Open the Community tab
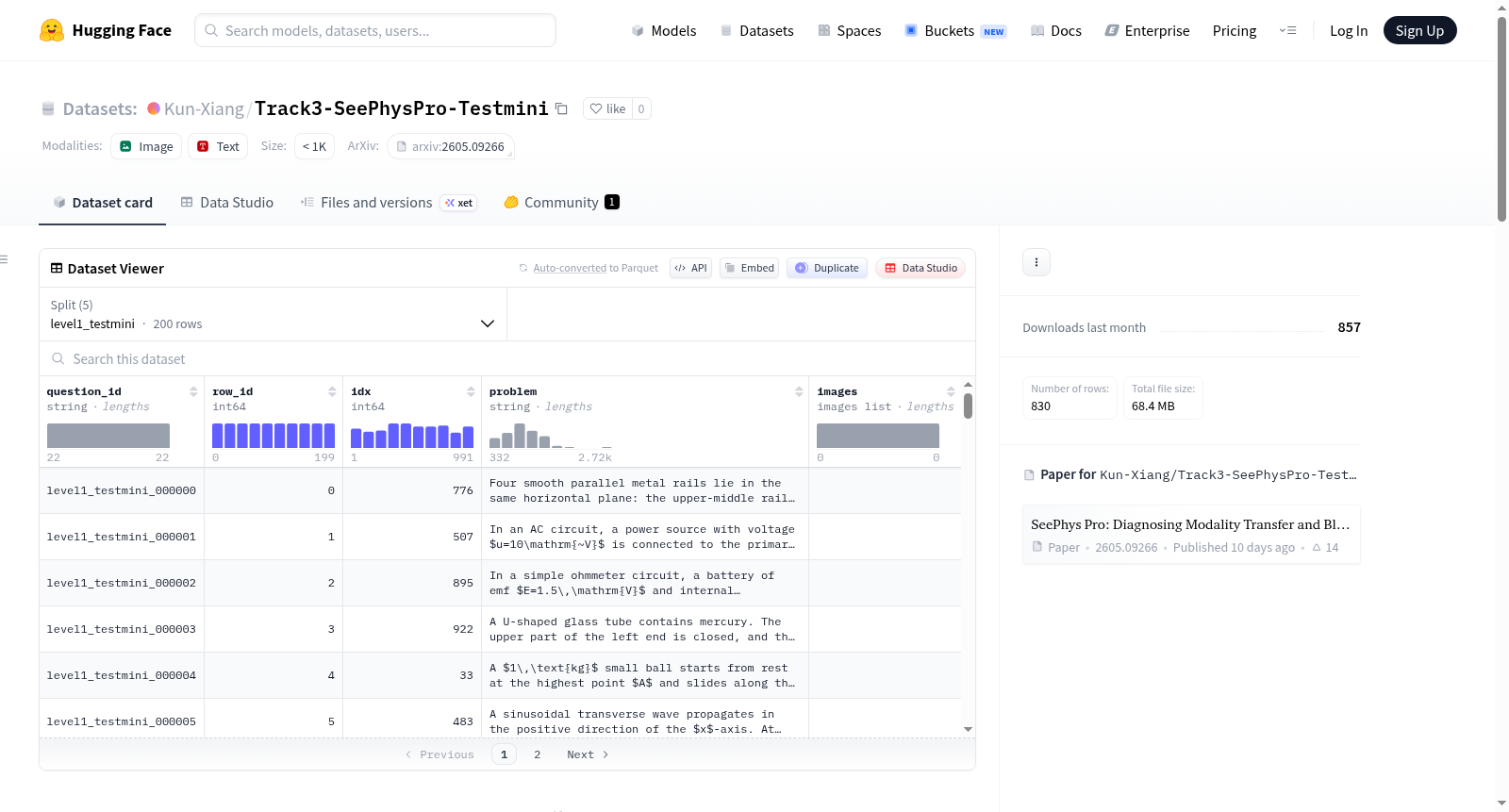 (561, 202)
